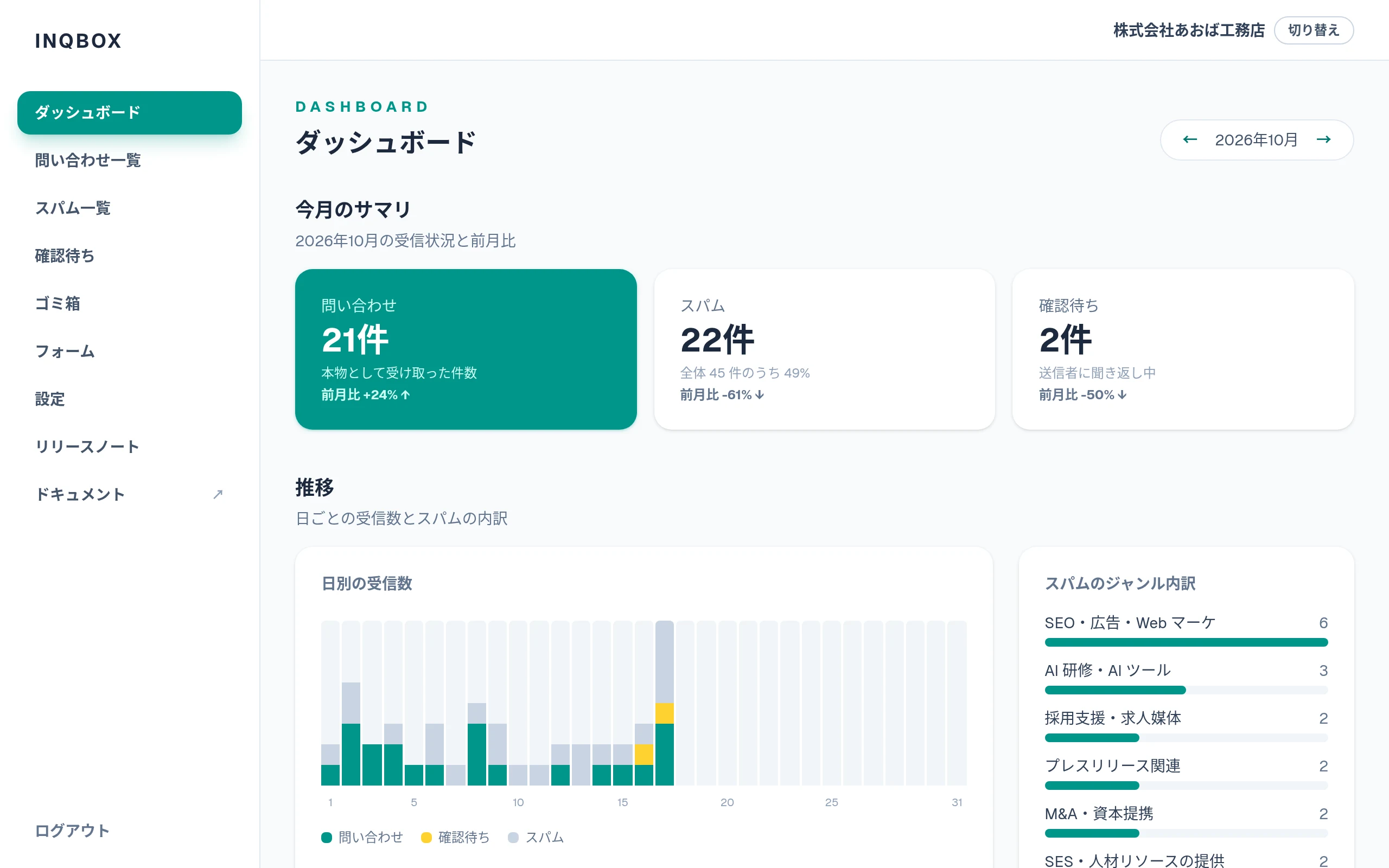This screenshot has height=868, width=1389.
Task: Toggle 確認待ち legend item in chart
Action: pyautogui.click(x=455, y=837)
